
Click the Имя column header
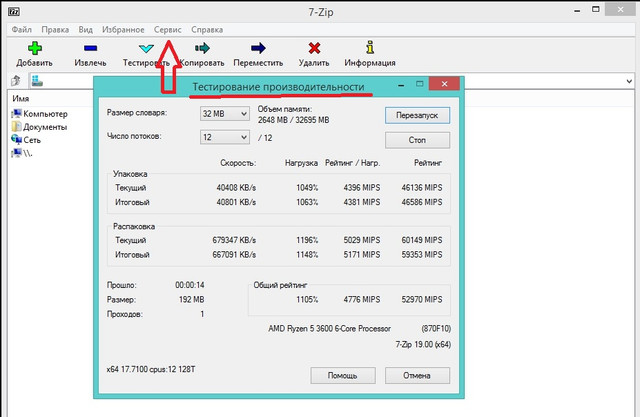coord(21,99)
